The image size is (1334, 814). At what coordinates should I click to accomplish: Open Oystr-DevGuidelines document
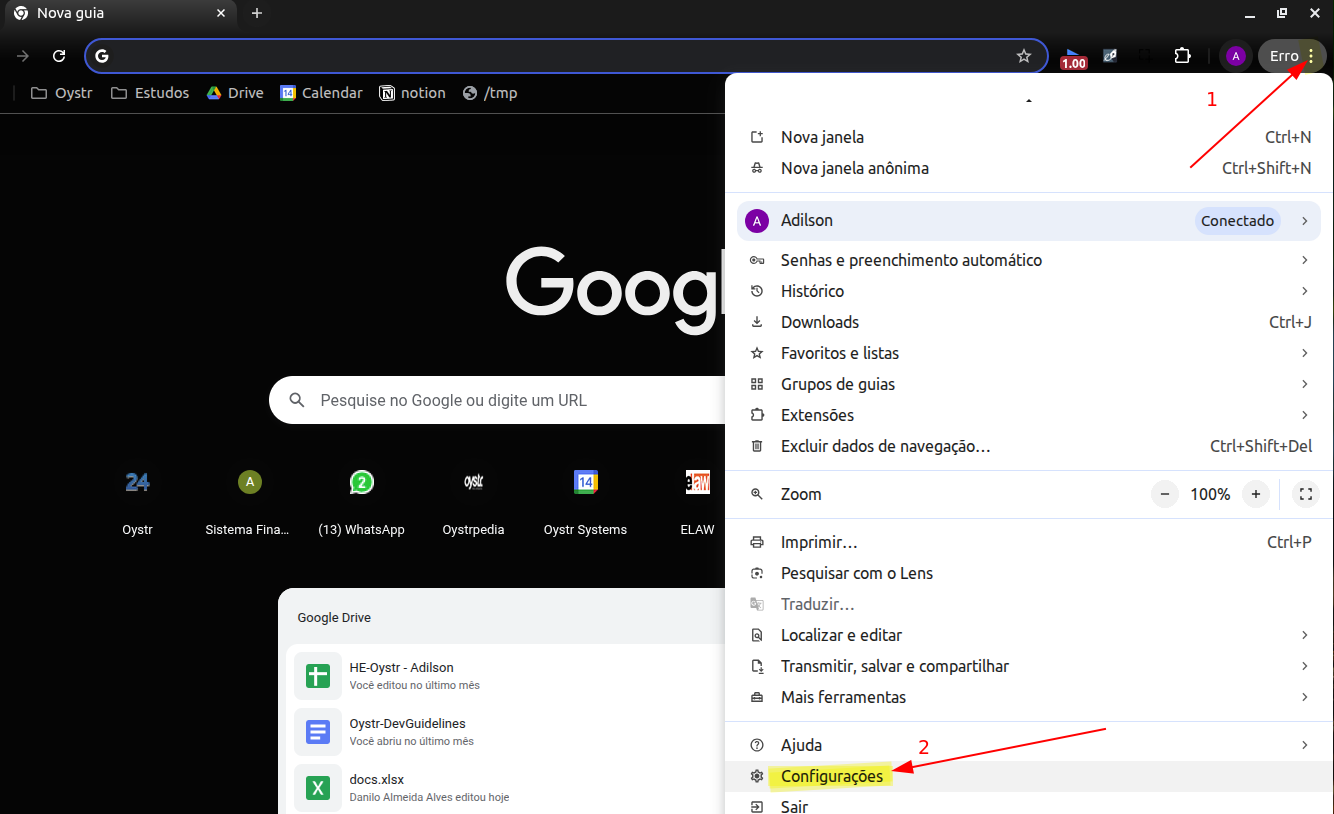click(x=505, y=732)
